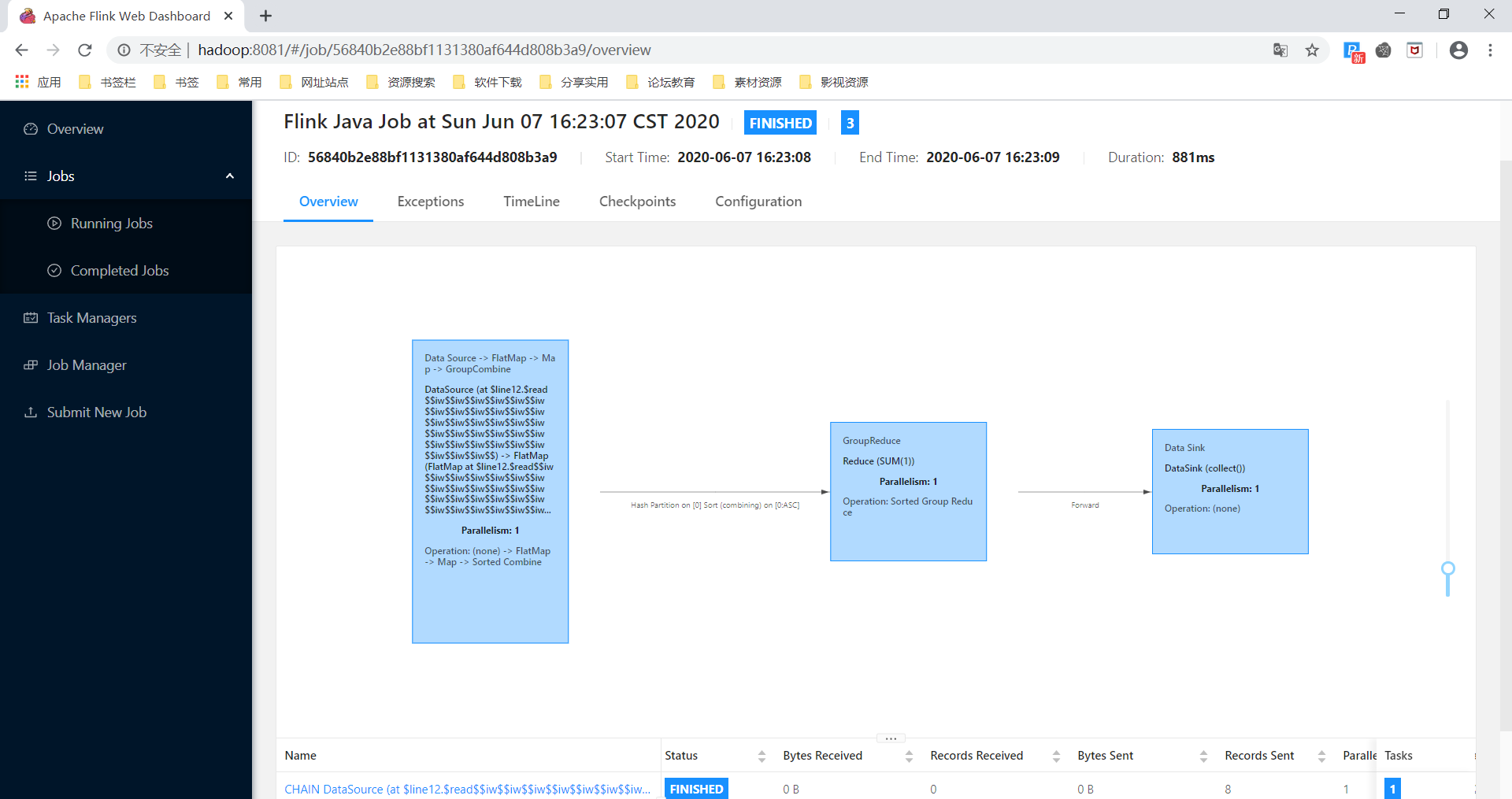
Task: Click the site security info icon
Action: tap(124, 50)
